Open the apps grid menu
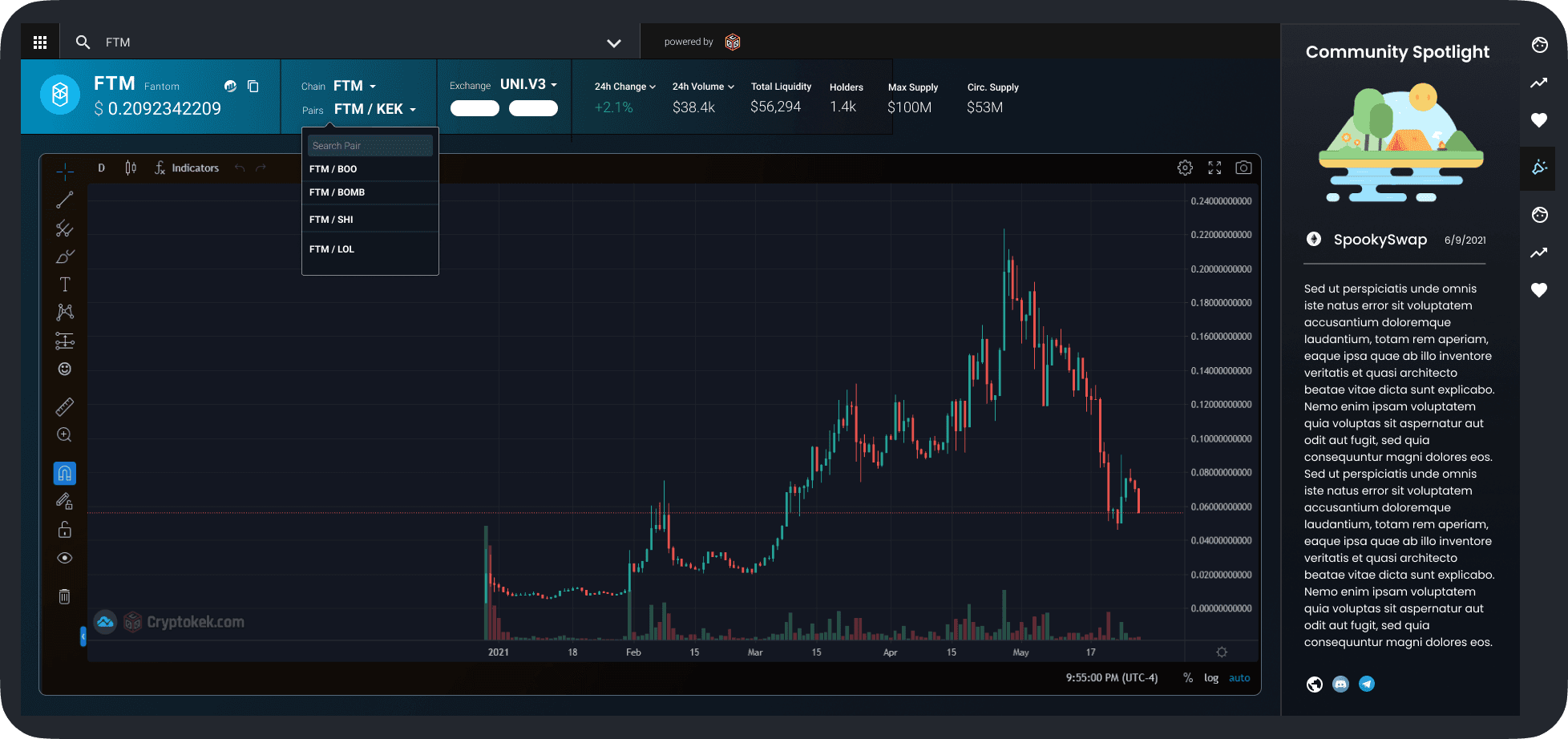This screenshot has width=1568, height=739. [40, 42]
